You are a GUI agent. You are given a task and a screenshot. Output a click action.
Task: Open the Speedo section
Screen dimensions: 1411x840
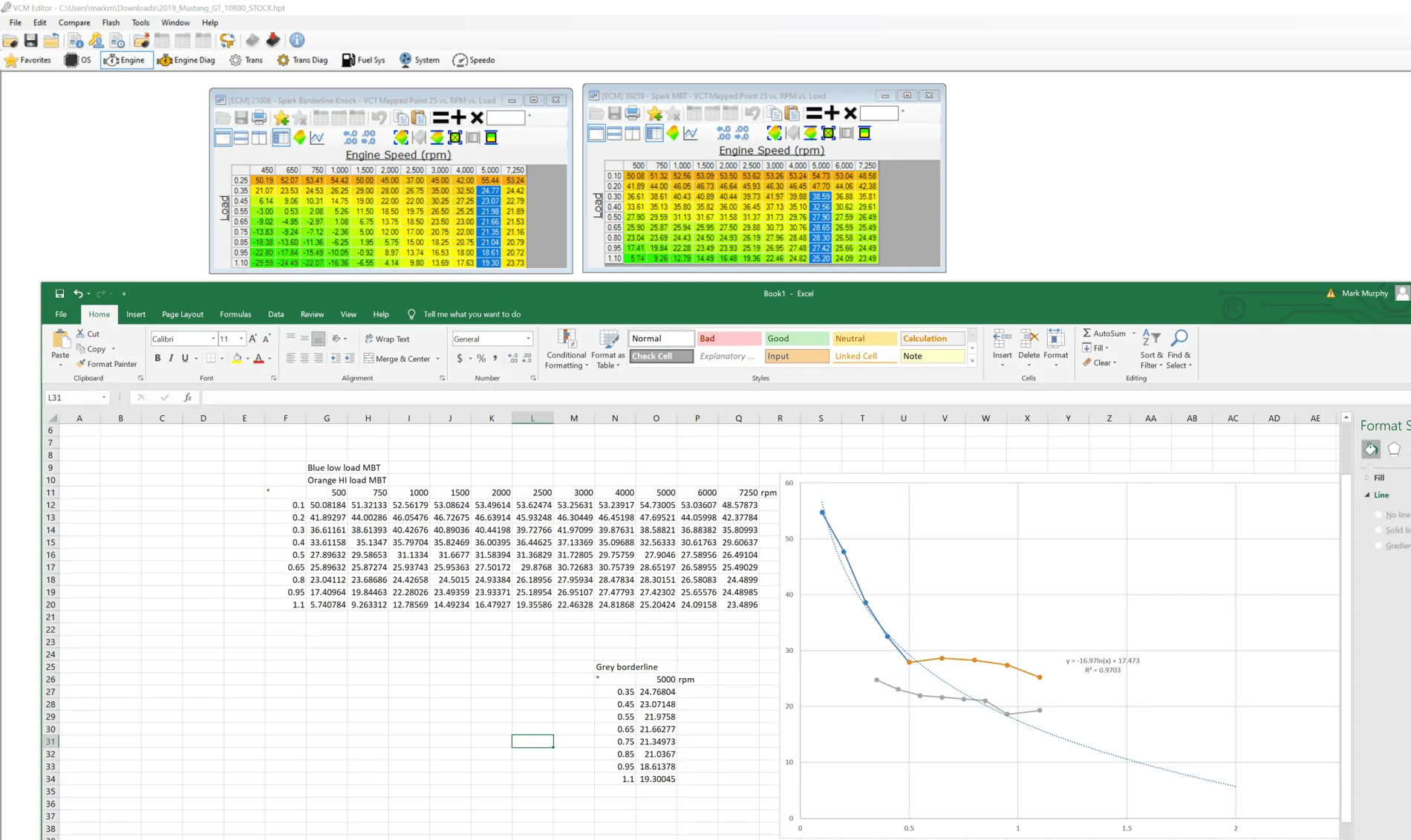(x=474, y=60)
